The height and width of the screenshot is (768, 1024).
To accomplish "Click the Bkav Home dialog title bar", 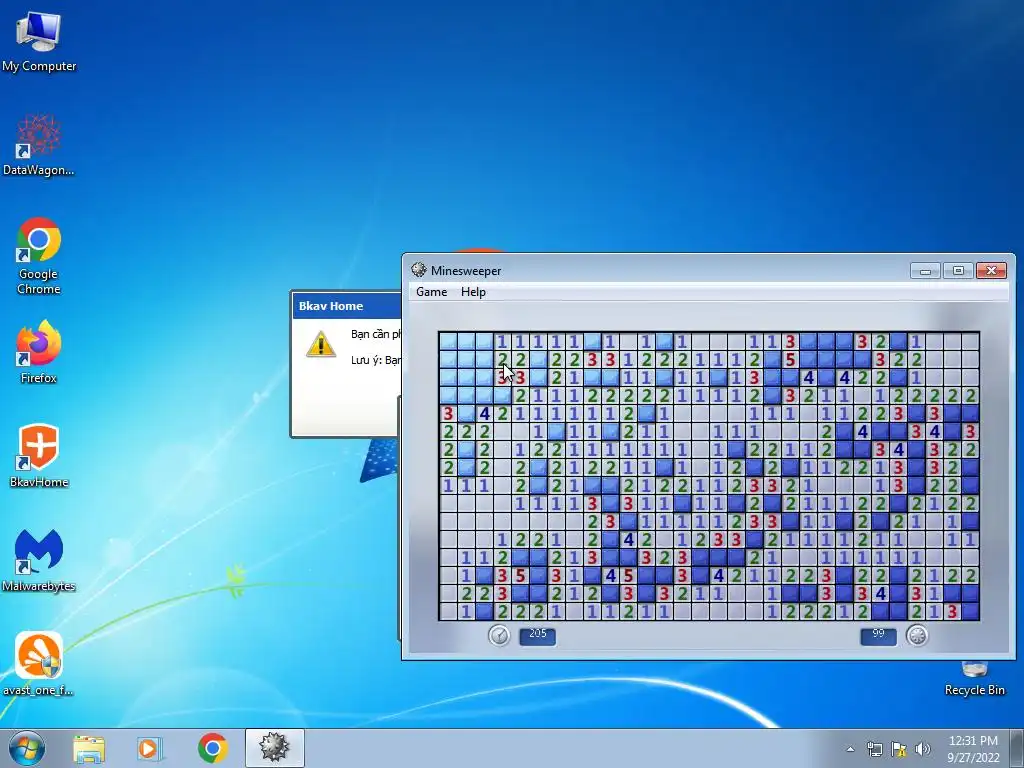I will (347, 306).
